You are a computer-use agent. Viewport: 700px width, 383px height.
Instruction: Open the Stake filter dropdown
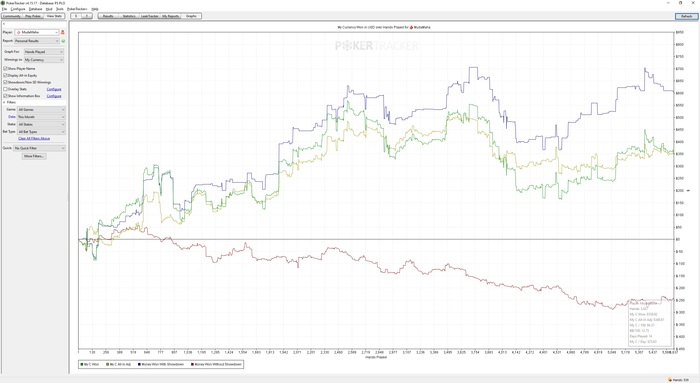coord(42,125)
